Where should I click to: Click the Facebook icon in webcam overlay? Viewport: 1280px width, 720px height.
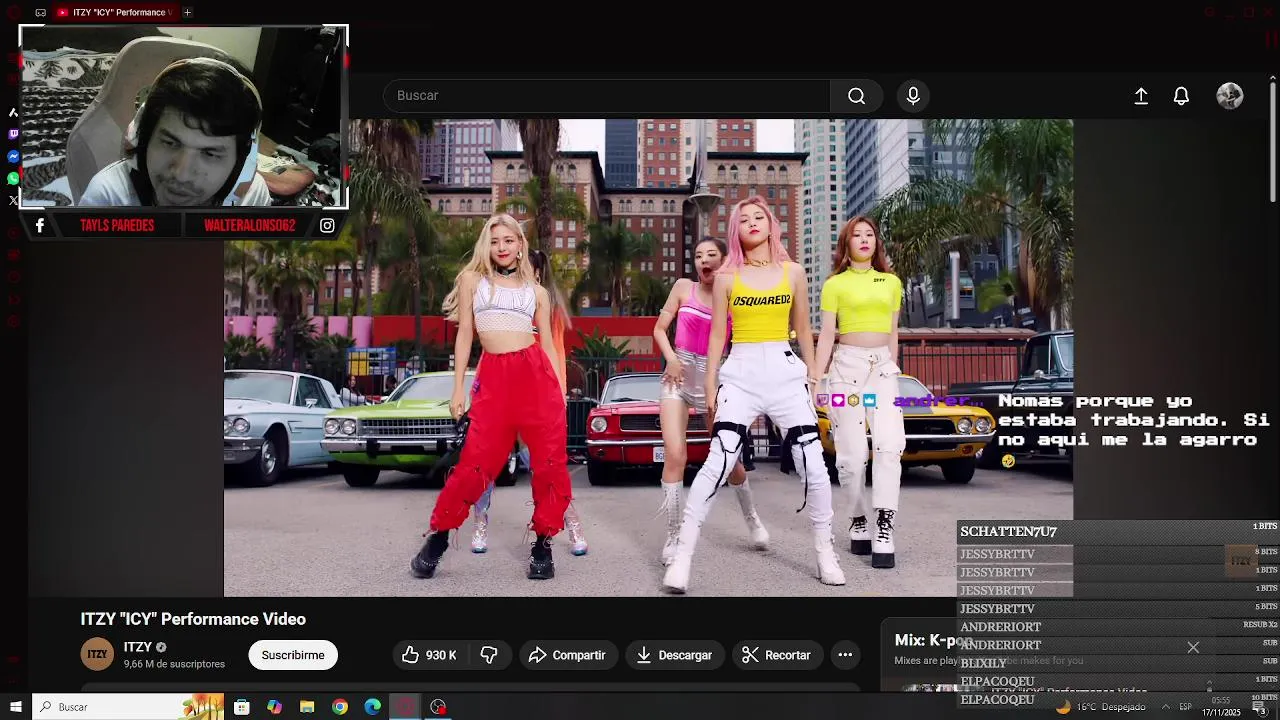40,225
